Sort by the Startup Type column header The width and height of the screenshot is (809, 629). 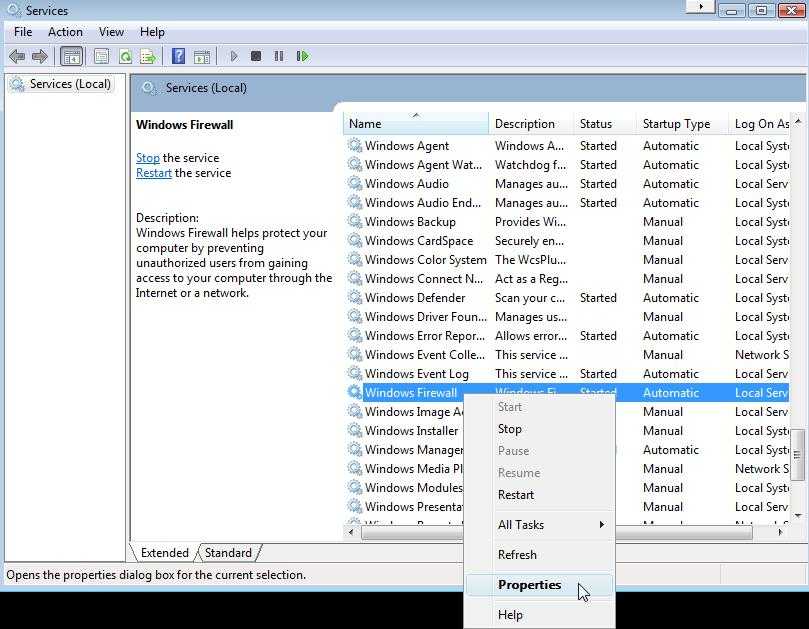tap(682, 124)
